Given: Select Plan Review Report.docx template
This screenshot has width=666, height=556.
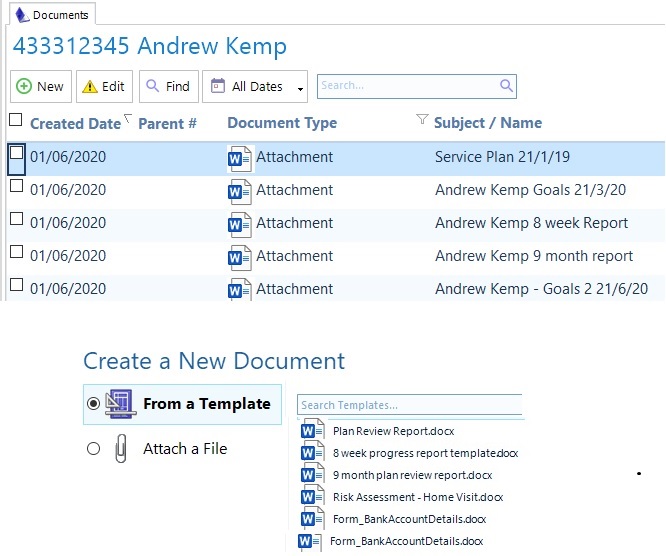Looking at the screenshot, I should (x=393, y=431).
